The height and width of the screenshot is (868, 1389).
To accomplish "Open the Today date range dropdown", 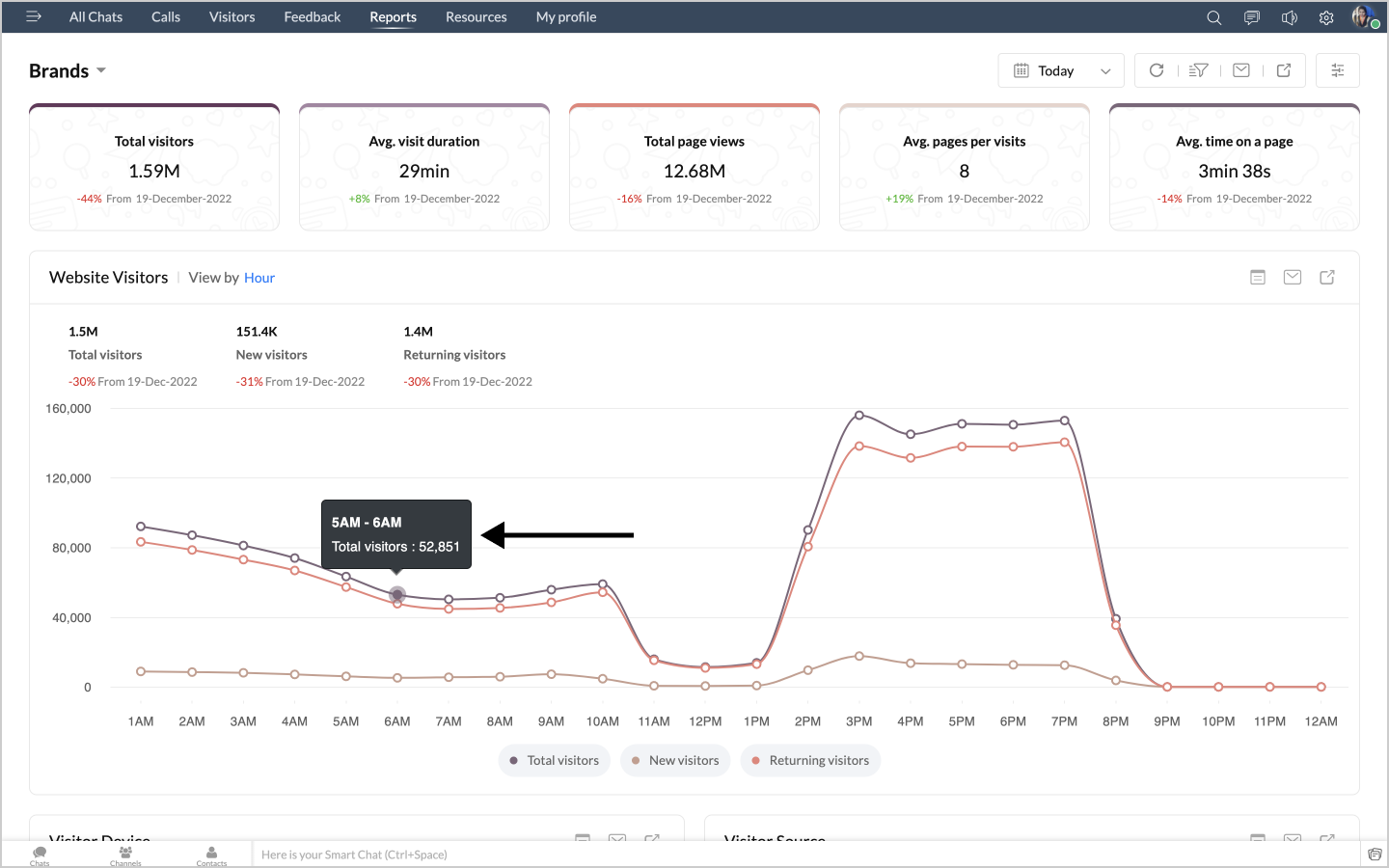I will 1061,71.
